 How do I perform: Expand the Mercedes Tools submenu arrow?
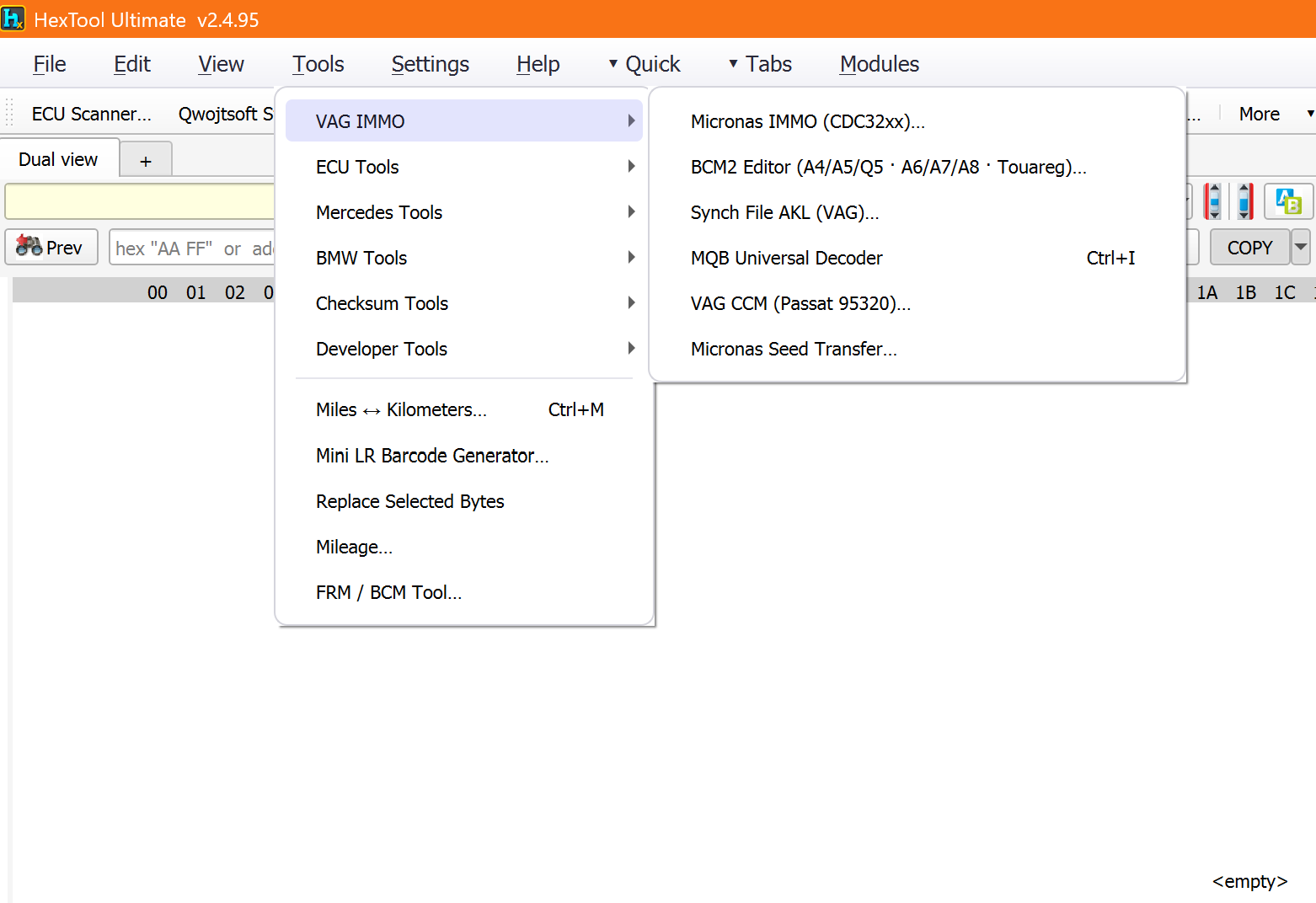(x=631, y=211)
